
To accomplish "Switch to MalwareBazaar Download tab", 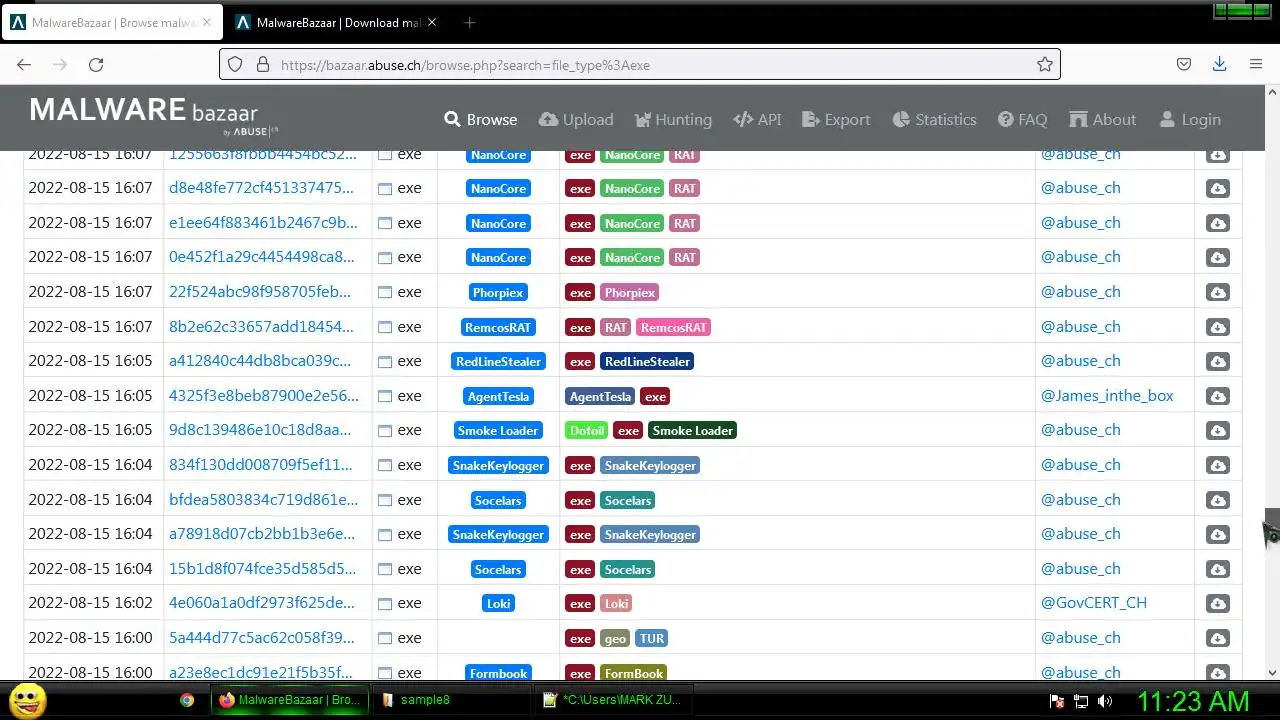I will click(336, 22).
